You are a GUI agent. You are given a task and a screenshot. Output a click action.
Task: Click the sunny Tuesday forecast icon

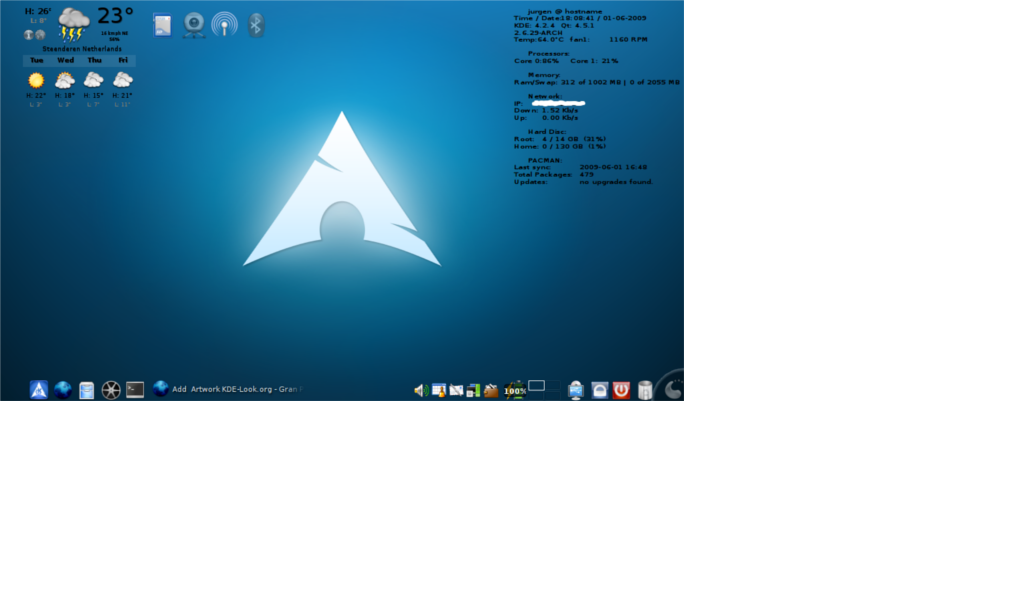[x=36, y=80]
